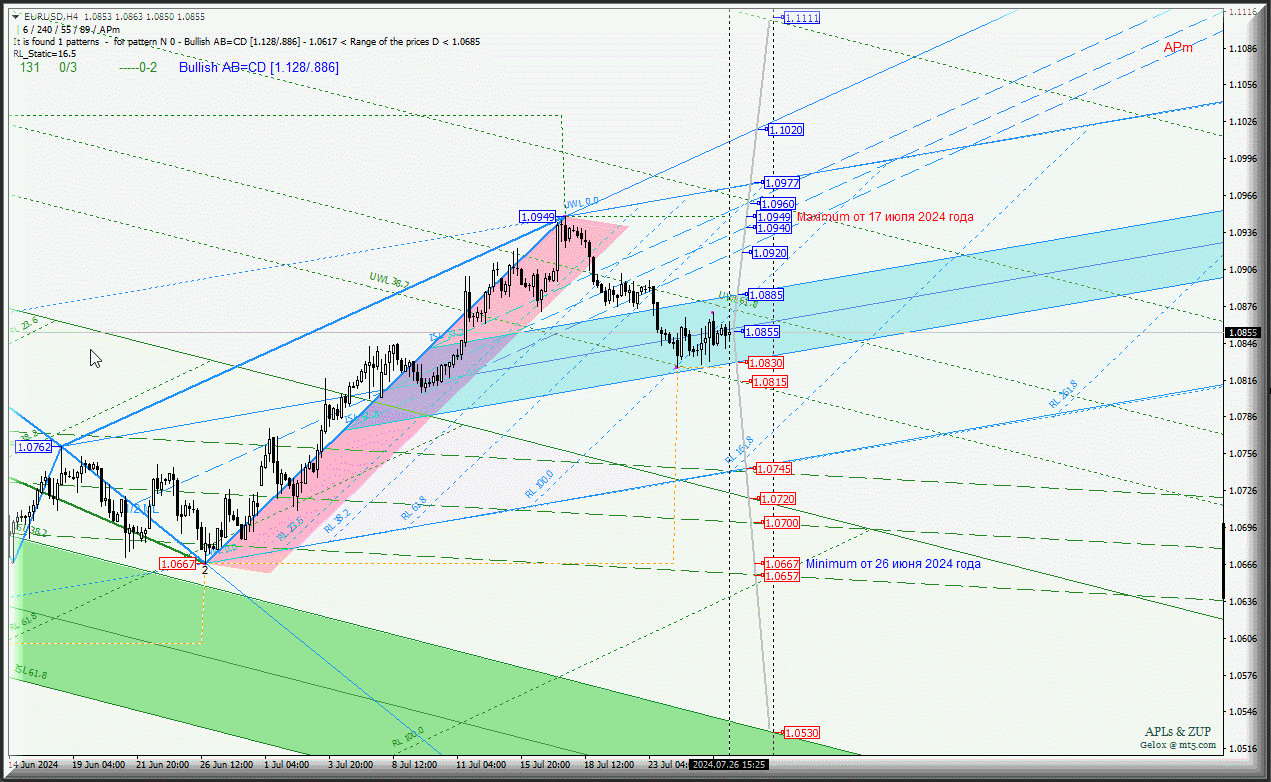Click the 1.1111 price level marker

pyautogui.click(x=801, y=18)
